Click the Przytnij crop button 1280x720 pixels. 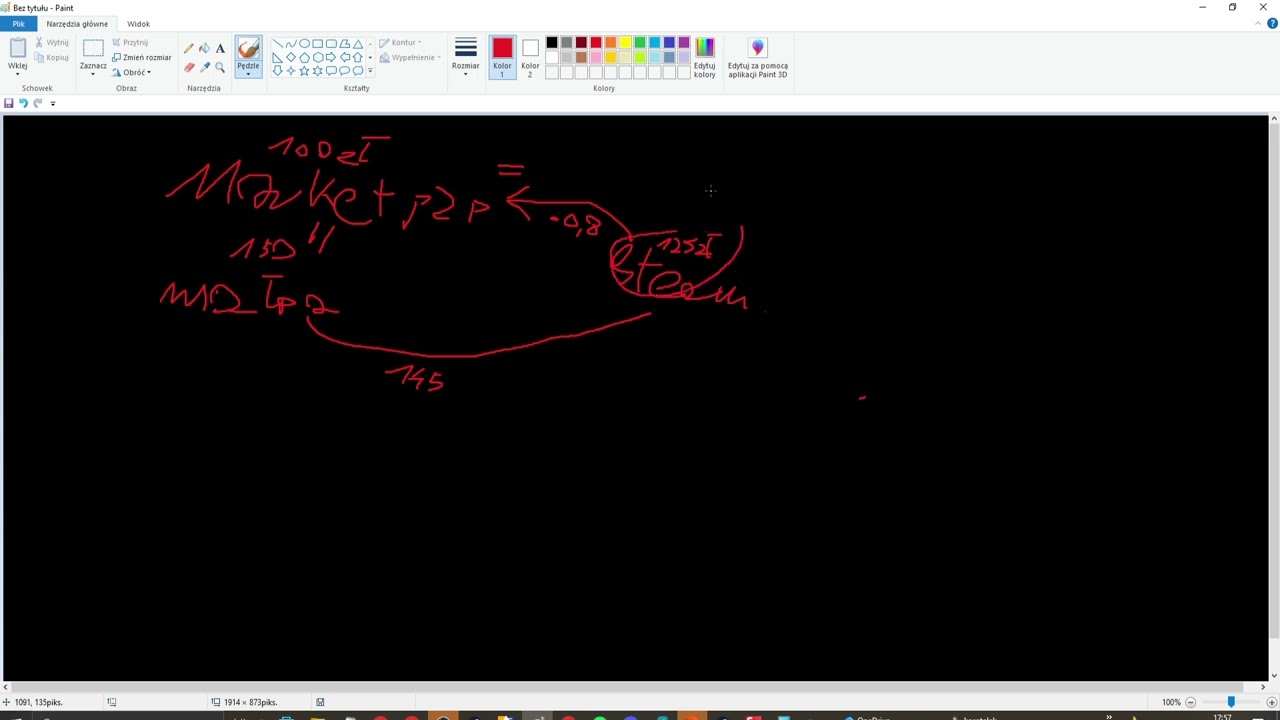[x=130, y=42]
